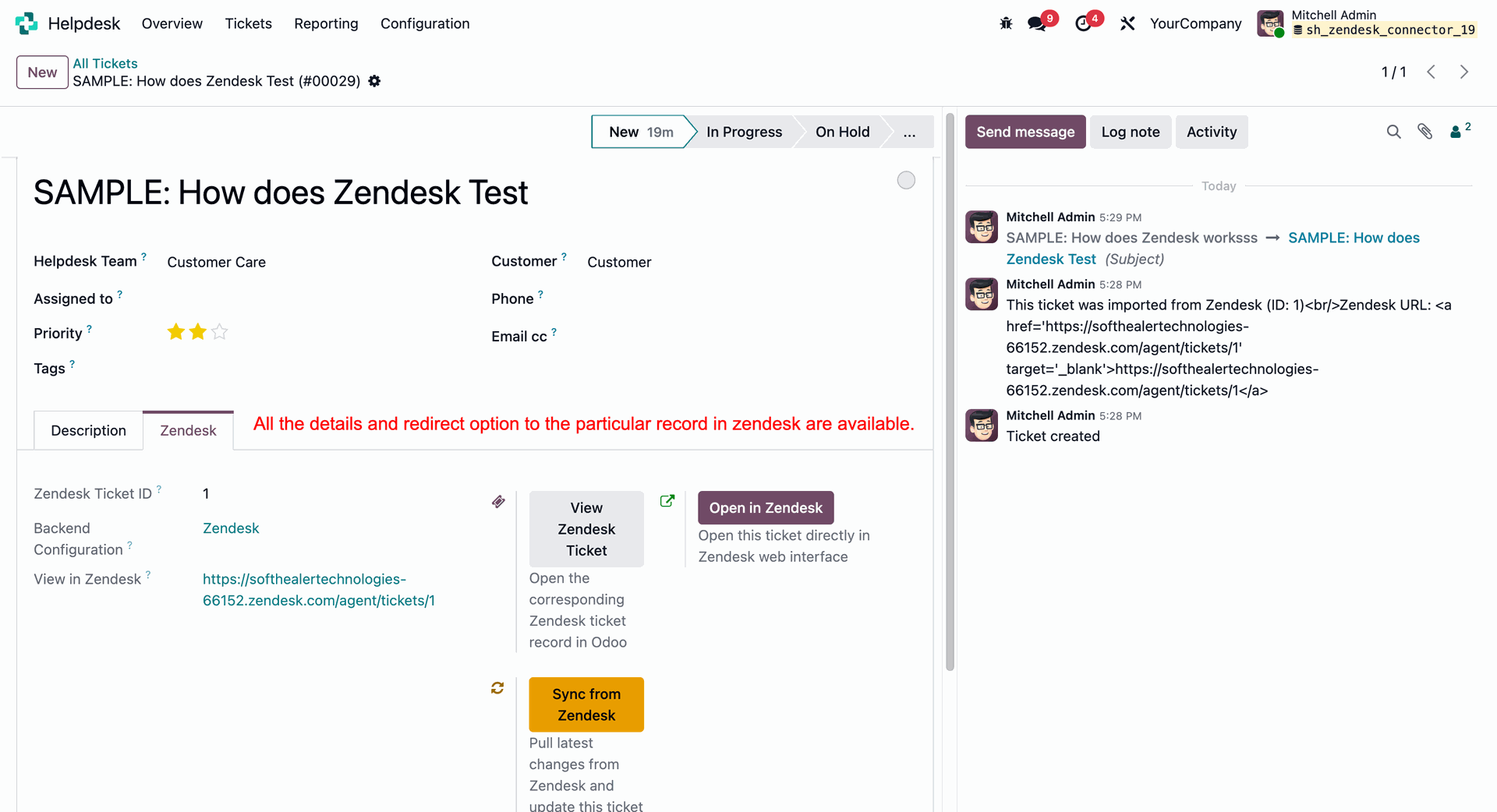Click the Helpdesk app name
1497x812 pixels.
[x=84, y=23]
